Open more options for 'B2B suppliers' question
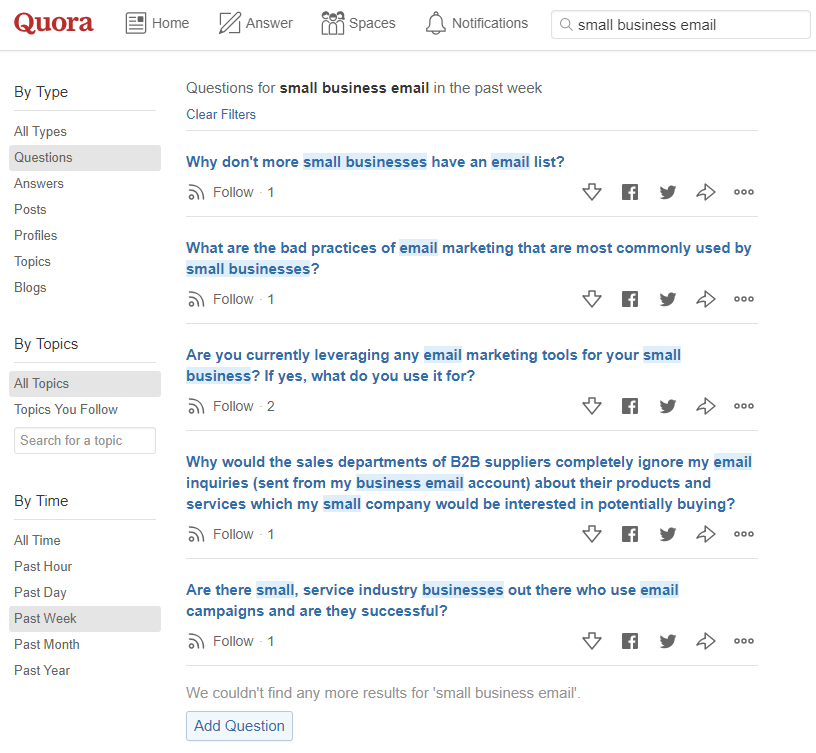The height and width of the screenshot is (753, 816). pos(744,534)
